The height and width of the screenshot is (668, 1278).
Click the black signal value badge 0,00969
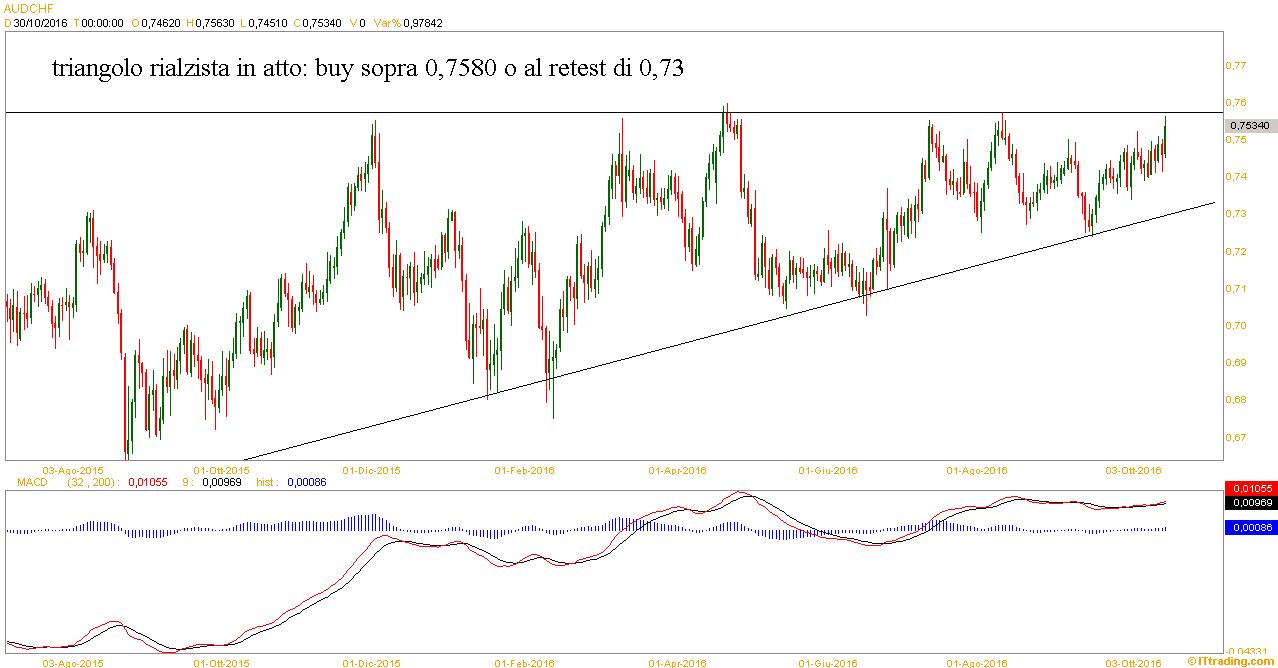coord(1250,503)
